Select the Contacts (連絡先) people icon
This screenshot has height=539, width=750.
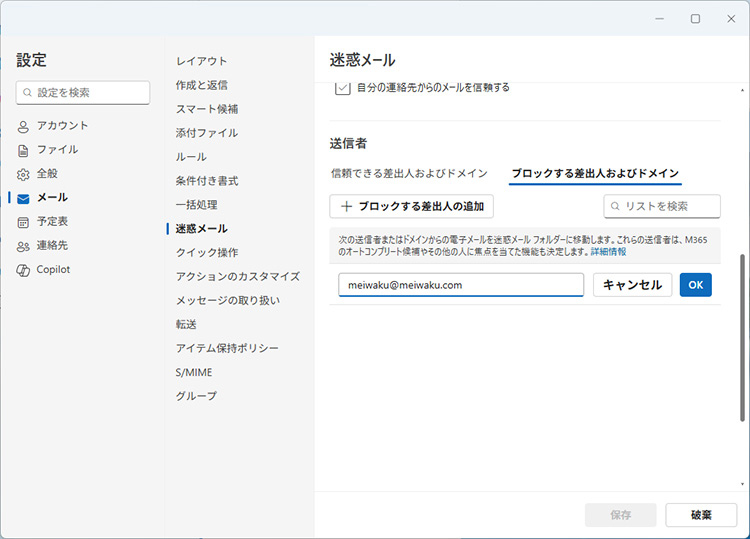tap(23, 246)
